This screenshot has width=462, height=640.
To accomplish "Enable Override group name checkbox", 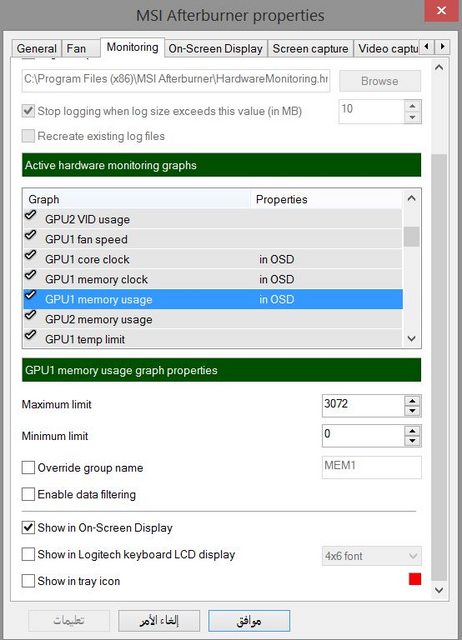I will [28, 467].
